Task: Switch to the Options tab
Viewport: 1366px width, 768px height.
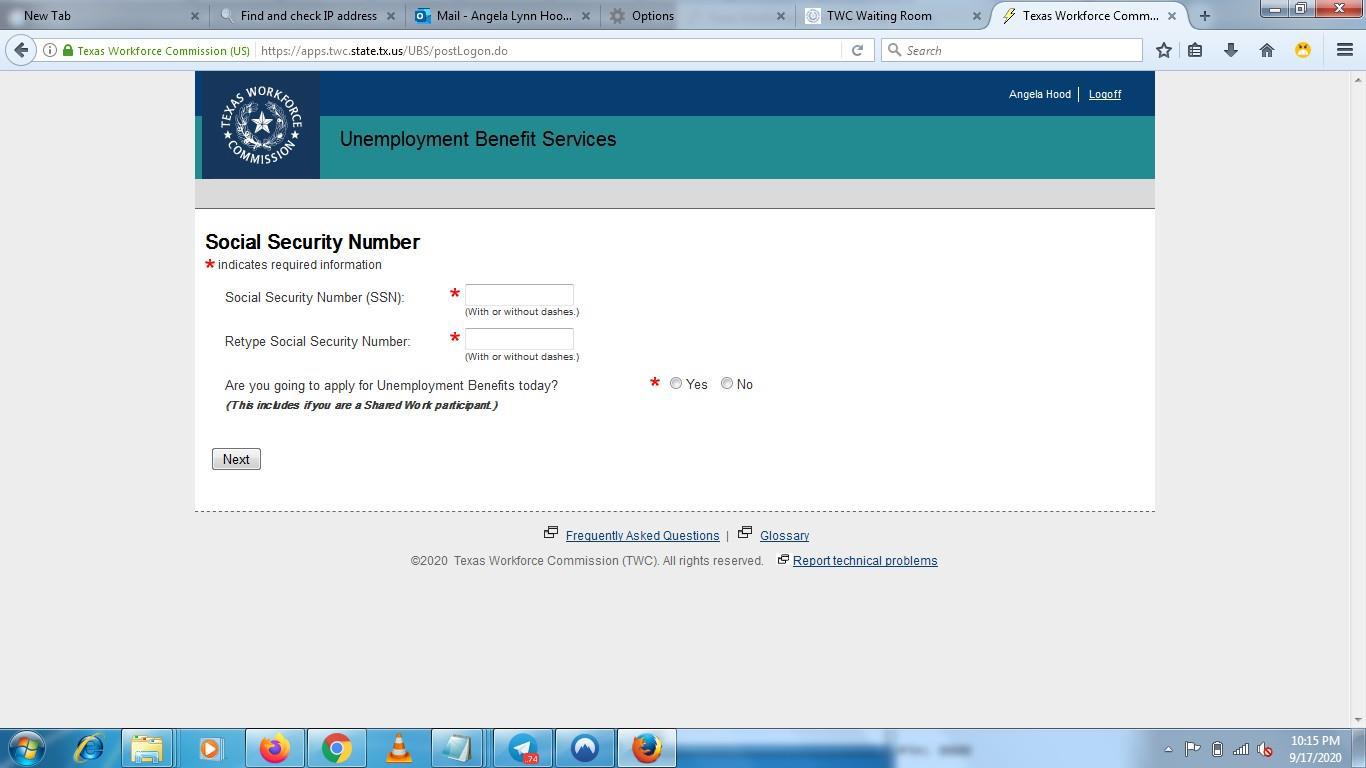Action: tap(698, 15)
